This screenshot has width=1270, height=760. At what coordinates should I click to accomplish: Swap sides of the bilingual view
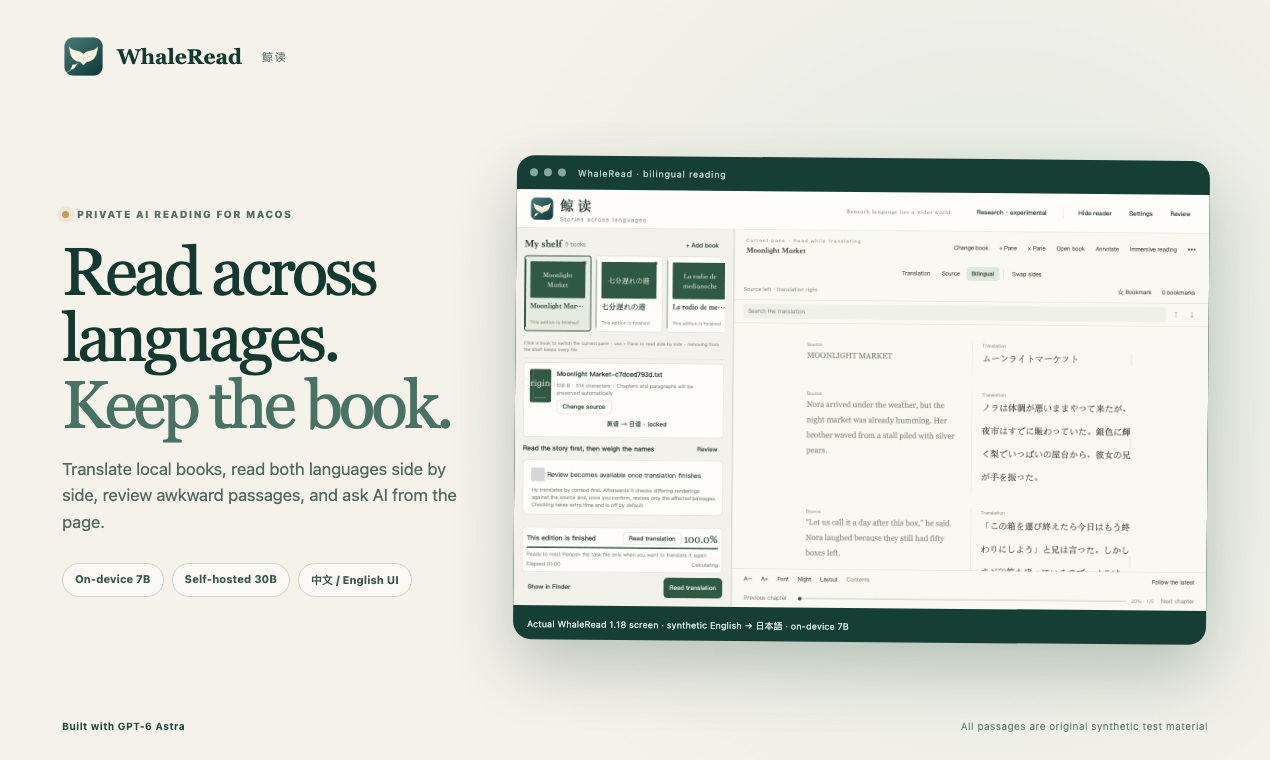pos(1026,273)
